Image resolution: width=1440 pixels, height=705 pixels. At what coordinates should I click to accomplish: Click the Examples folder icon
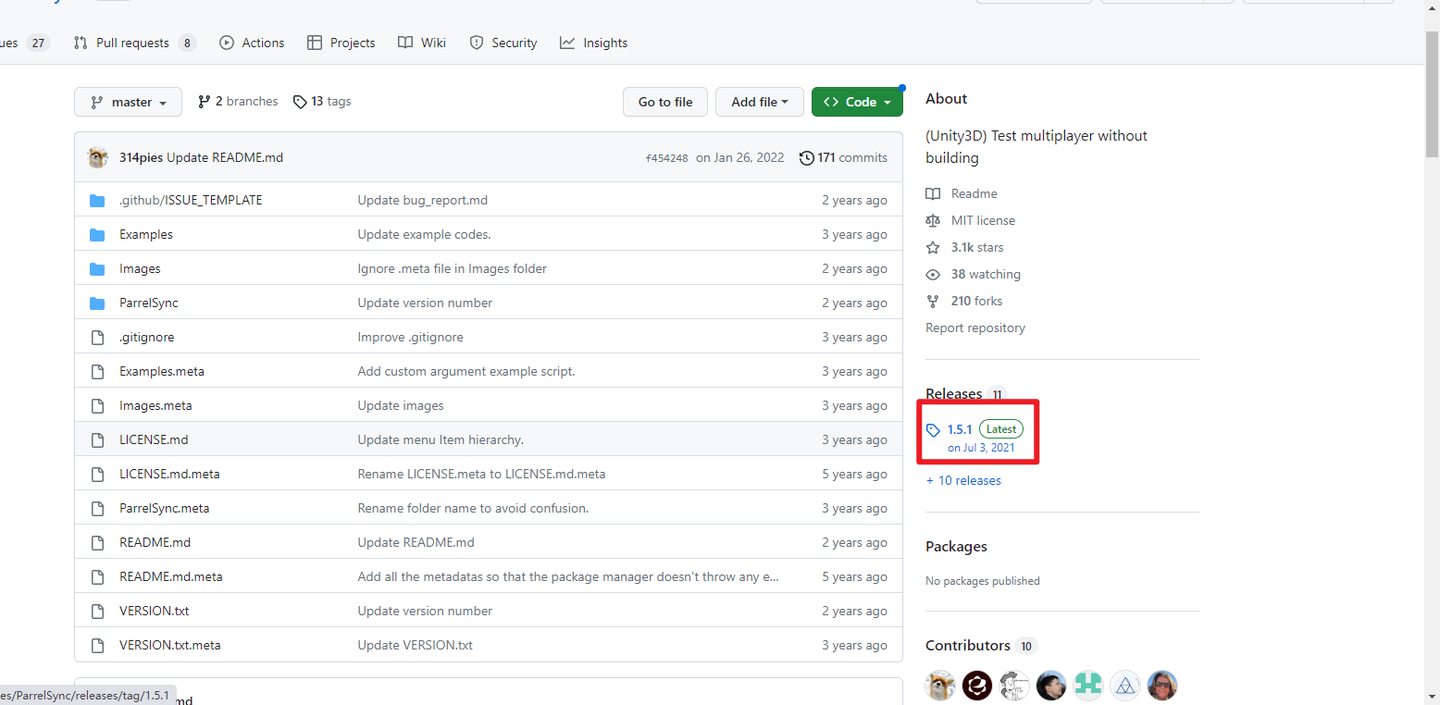coord(97,234)
